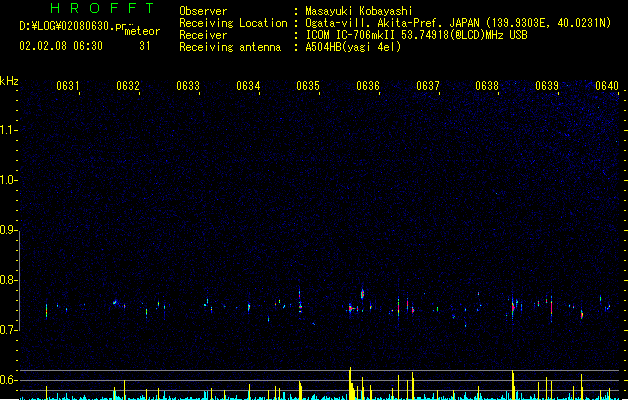Click the 0632 time marker
629x400 pixels.
[128, 86]
